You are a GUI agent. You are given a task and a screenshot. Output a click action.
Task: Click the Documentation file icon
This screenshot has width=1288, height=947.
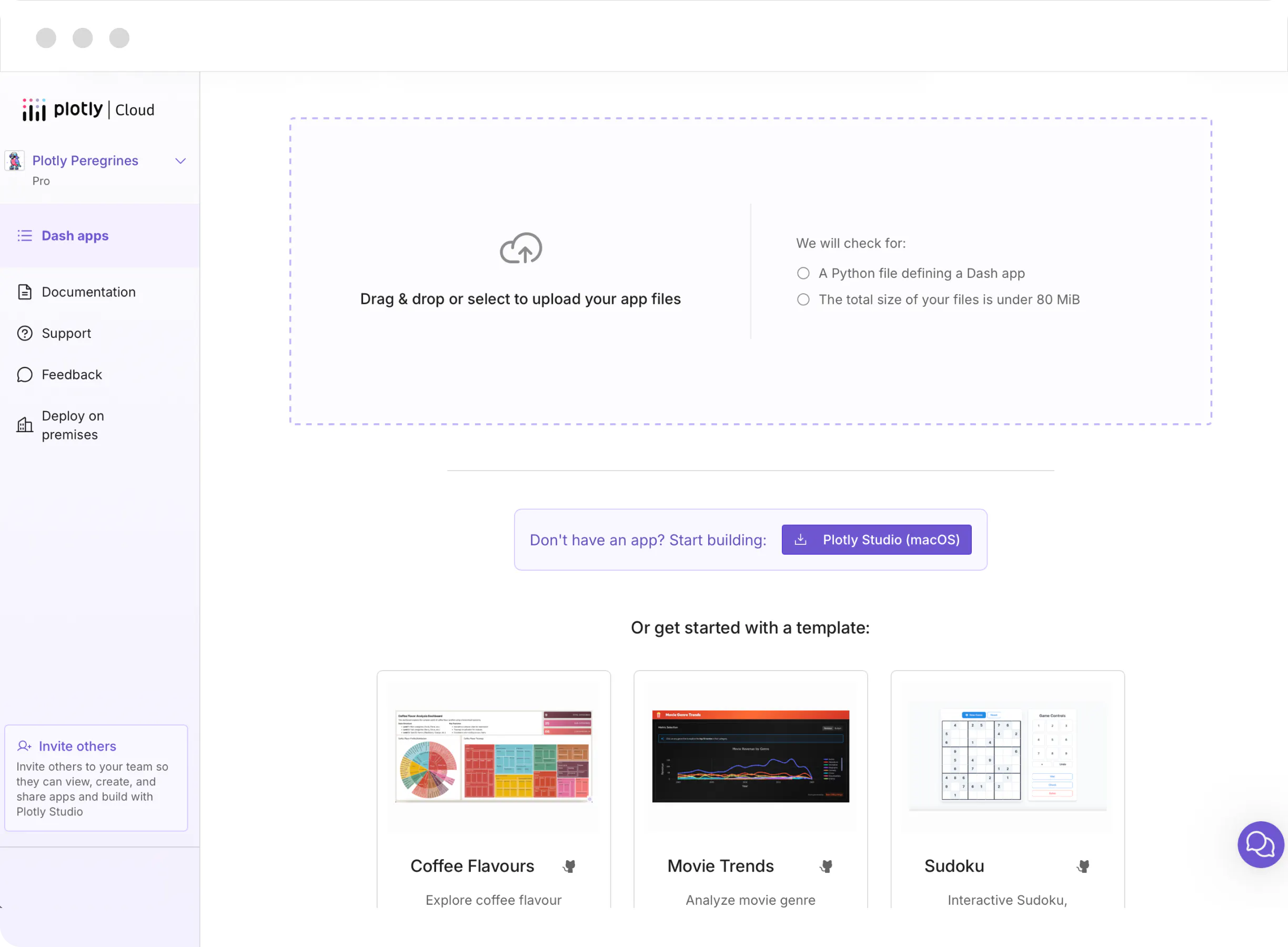pyautogui.click(x=25, y=292)
